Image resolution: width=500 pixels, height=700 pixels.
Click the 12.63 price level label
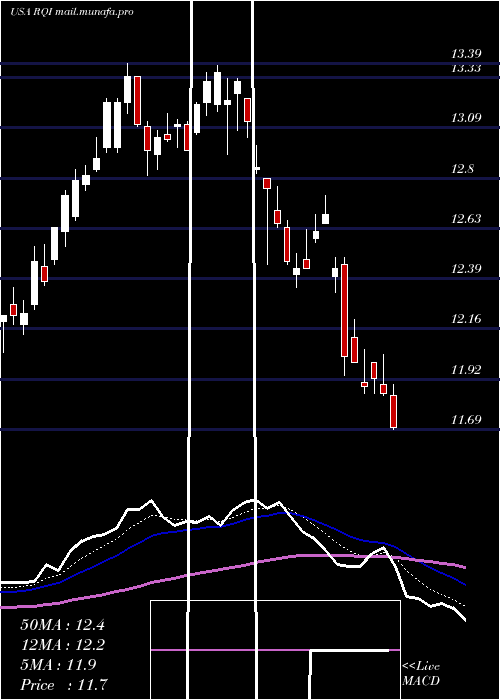(466, 219)
